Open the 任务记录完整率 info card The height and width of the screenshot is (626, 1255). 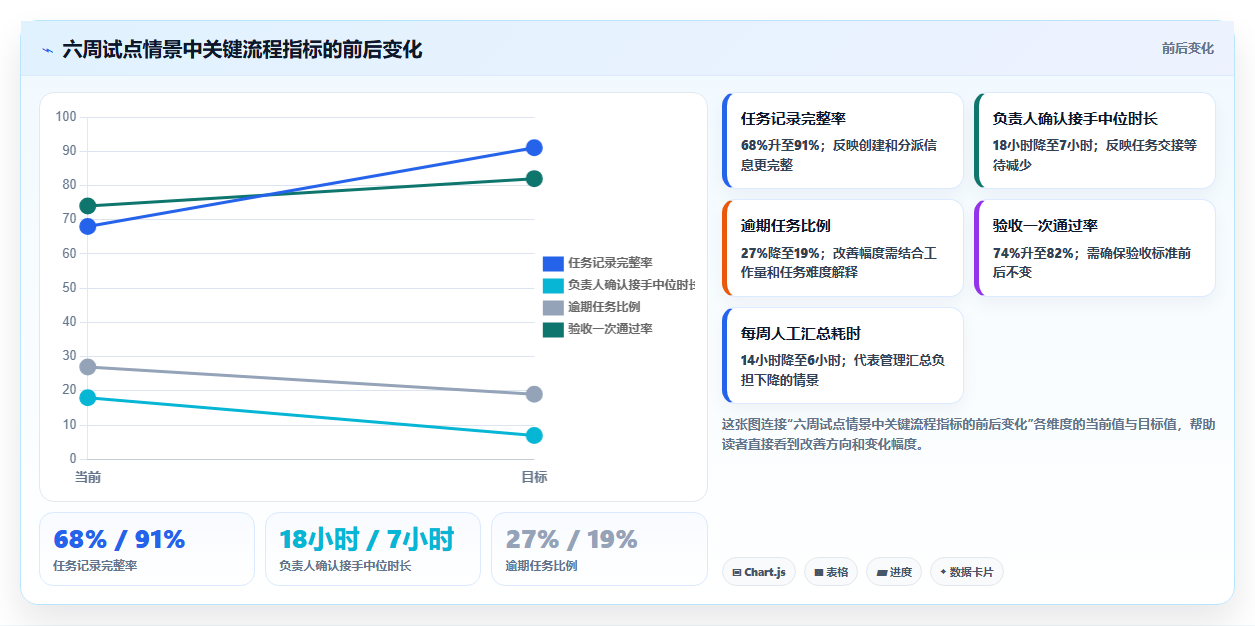pos(842,141)
